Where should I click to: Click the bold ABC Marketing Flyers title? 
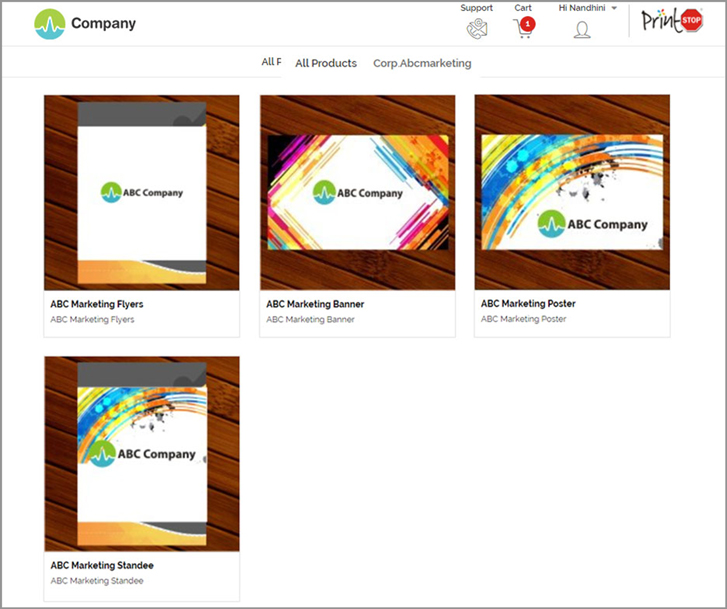pos(97,304)
